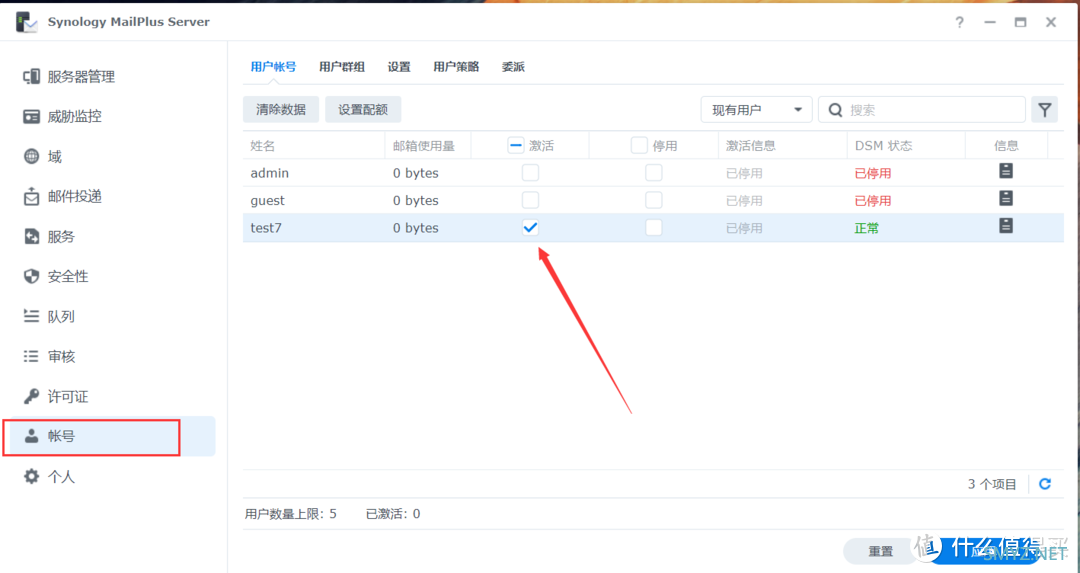
Task: Click the 正常 status for test7
Action: tap(866, 228)
